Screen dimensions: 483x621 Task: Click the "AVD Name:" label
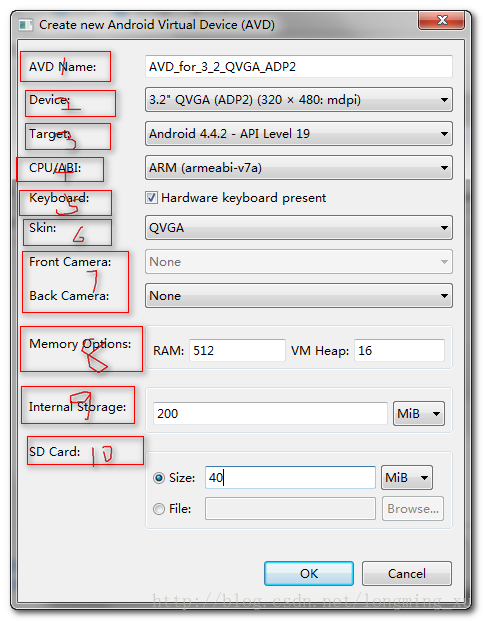pos(63,67)
